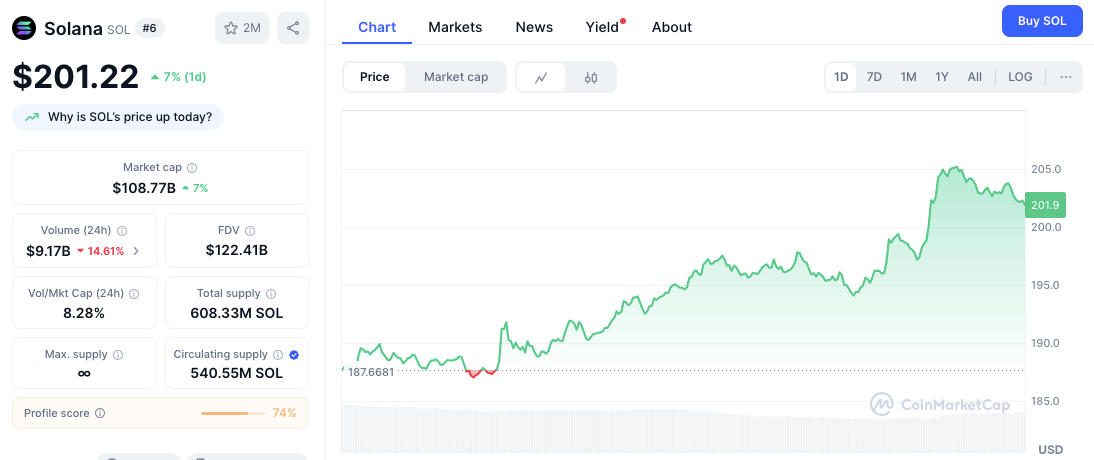Viewport: 1094px width, 460px height.
Task: Click the star watchlist icon
Action: pos(229,28)
